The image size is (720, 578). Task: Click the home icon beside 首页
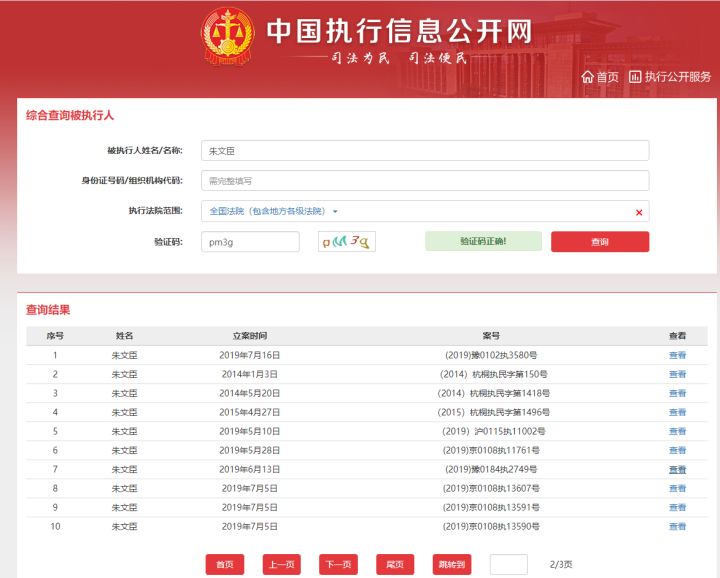tap(587, 77)
